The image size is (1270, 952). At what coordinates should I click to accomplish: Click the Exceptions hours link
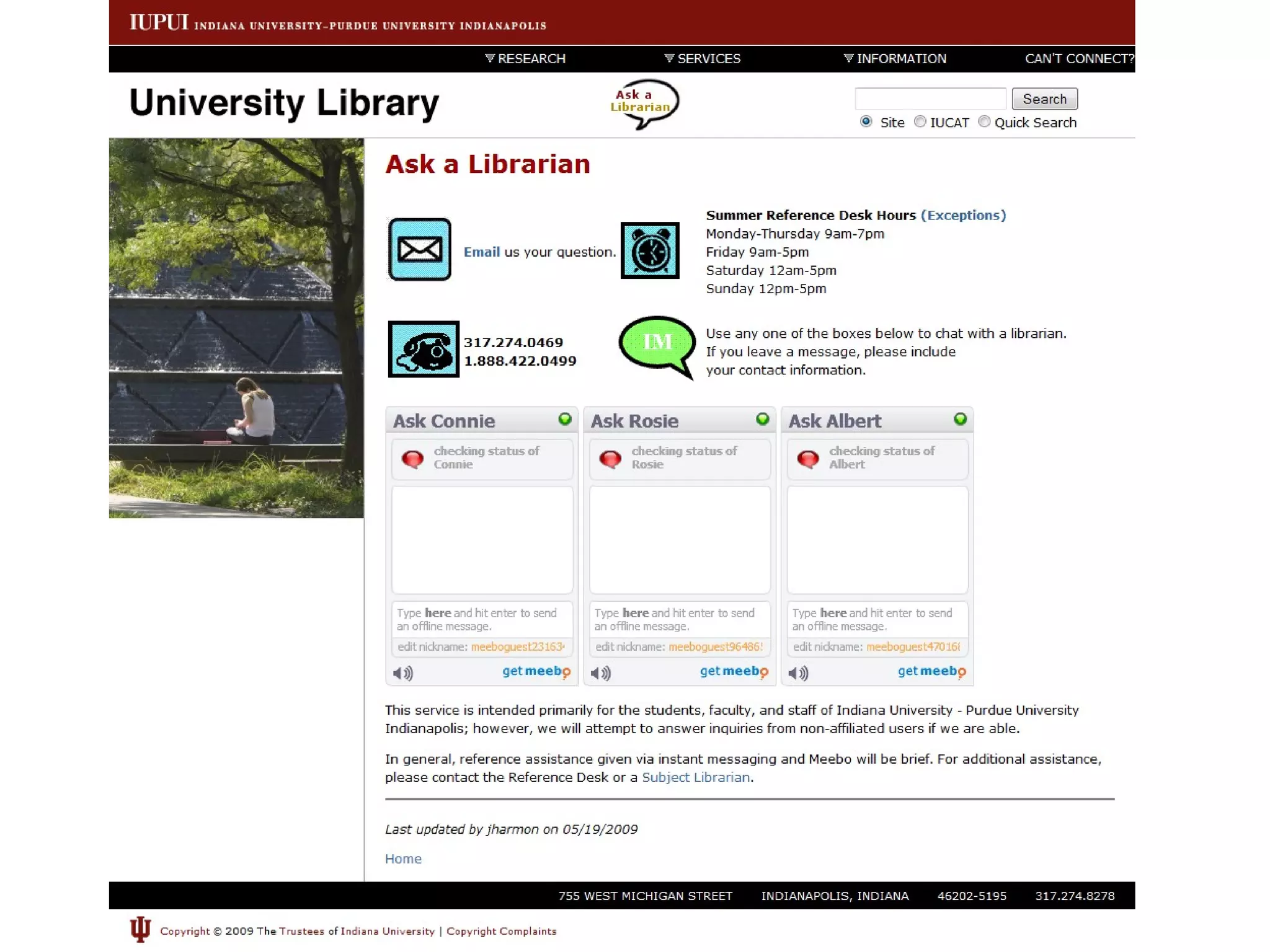tap(963, 215)
